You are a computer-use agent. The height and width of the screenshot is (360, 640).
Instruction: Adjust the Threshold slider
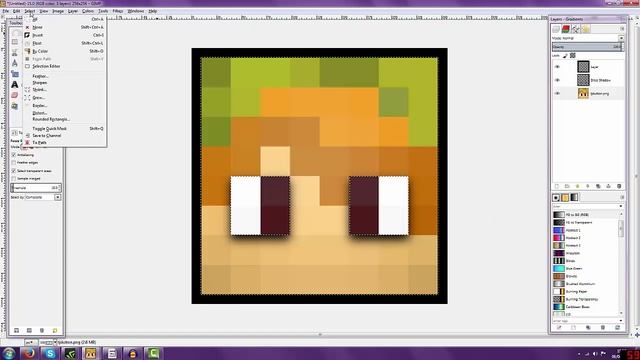[x=36, y=188]
